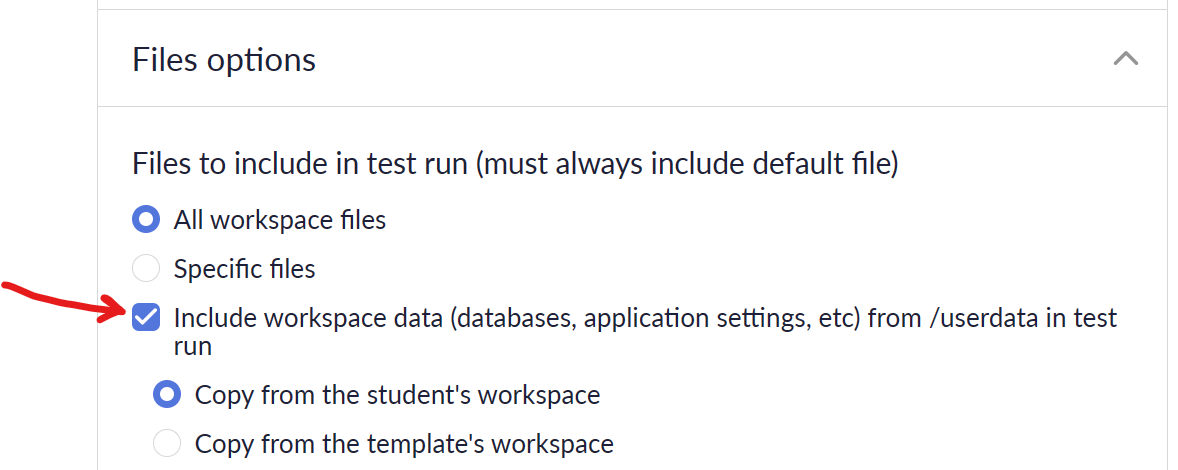Click the wrapped "run" word under checkbox label
This screenshot has height=470, width=1178.
[x=192, y=346]
